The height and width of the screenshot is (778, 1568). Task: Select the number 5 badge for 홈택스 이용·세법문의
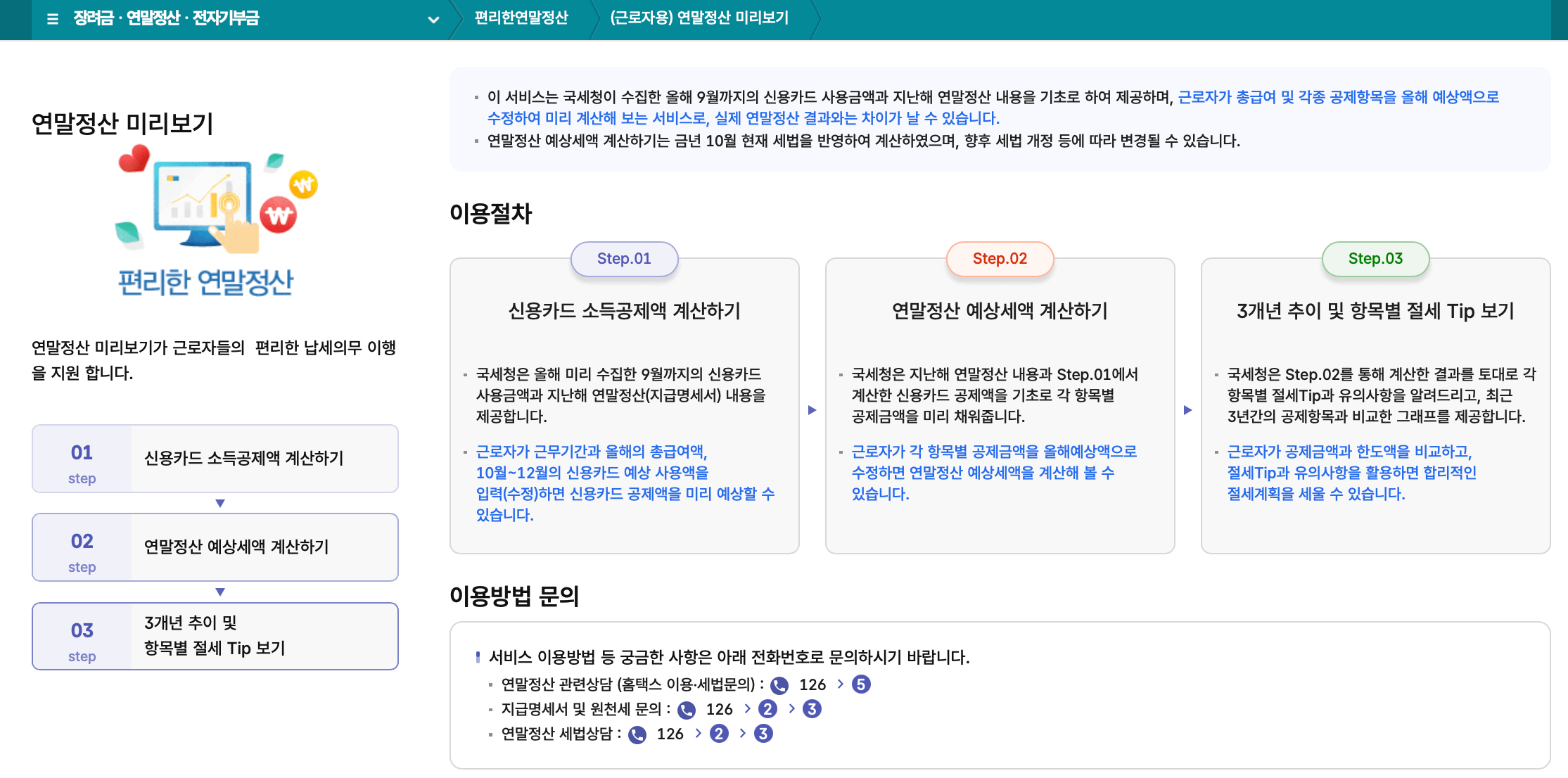[862, 684]
